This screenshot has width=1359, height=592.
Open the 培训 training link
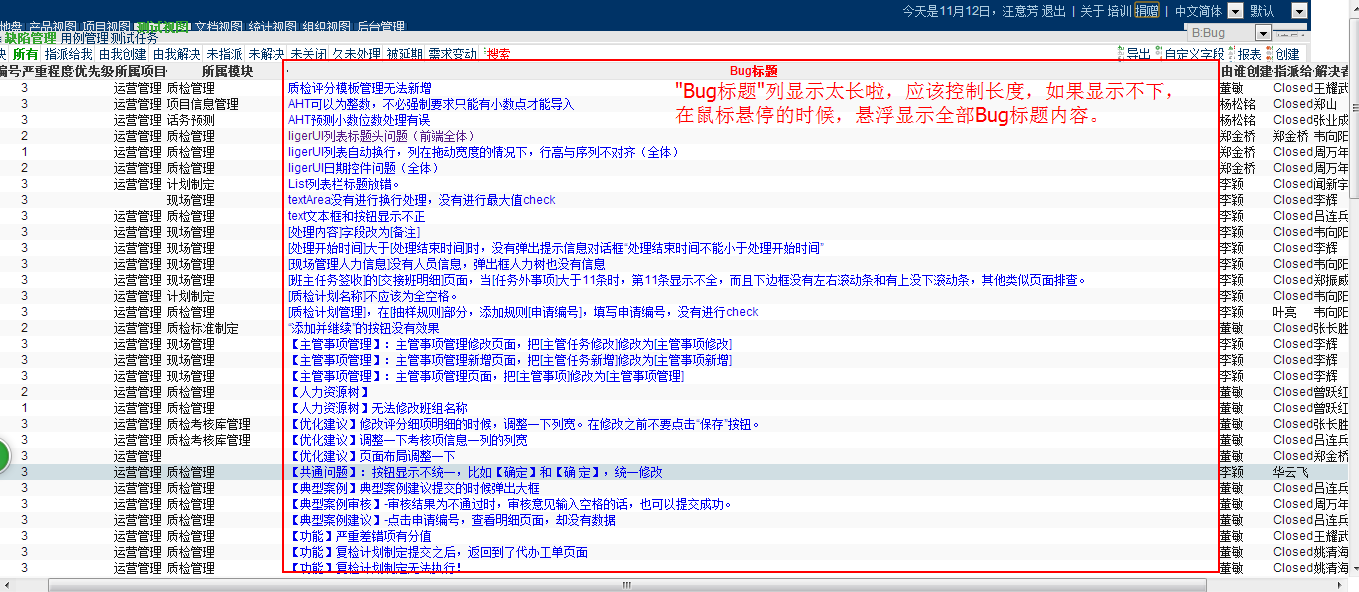click(x=1119, y=11)
